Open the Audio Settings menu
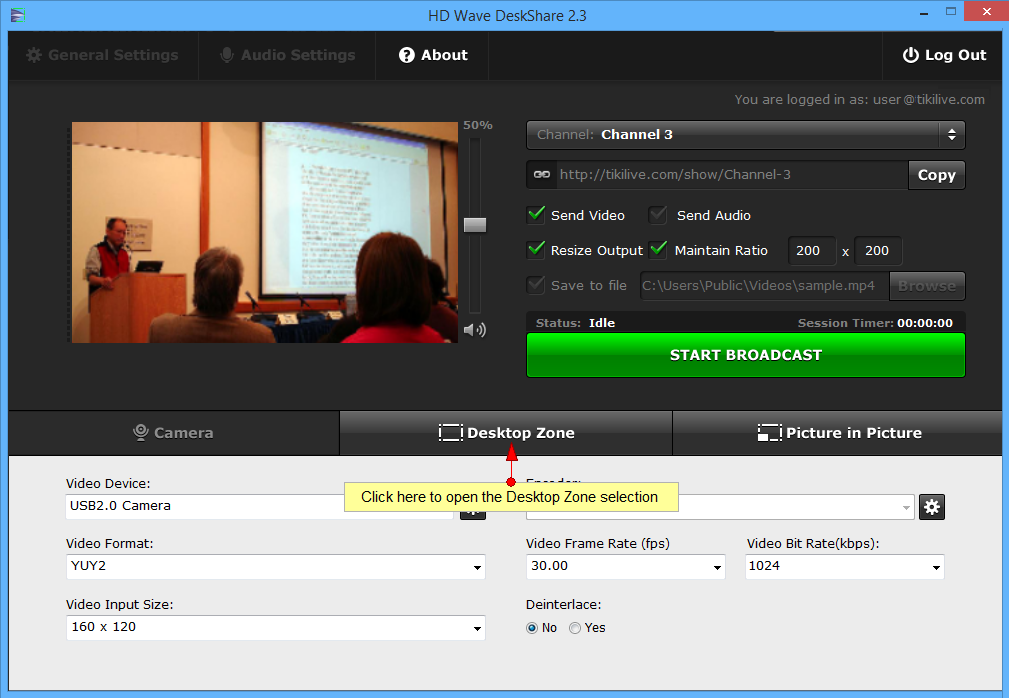The image size is (1009, 698). (x=288, y=55)
